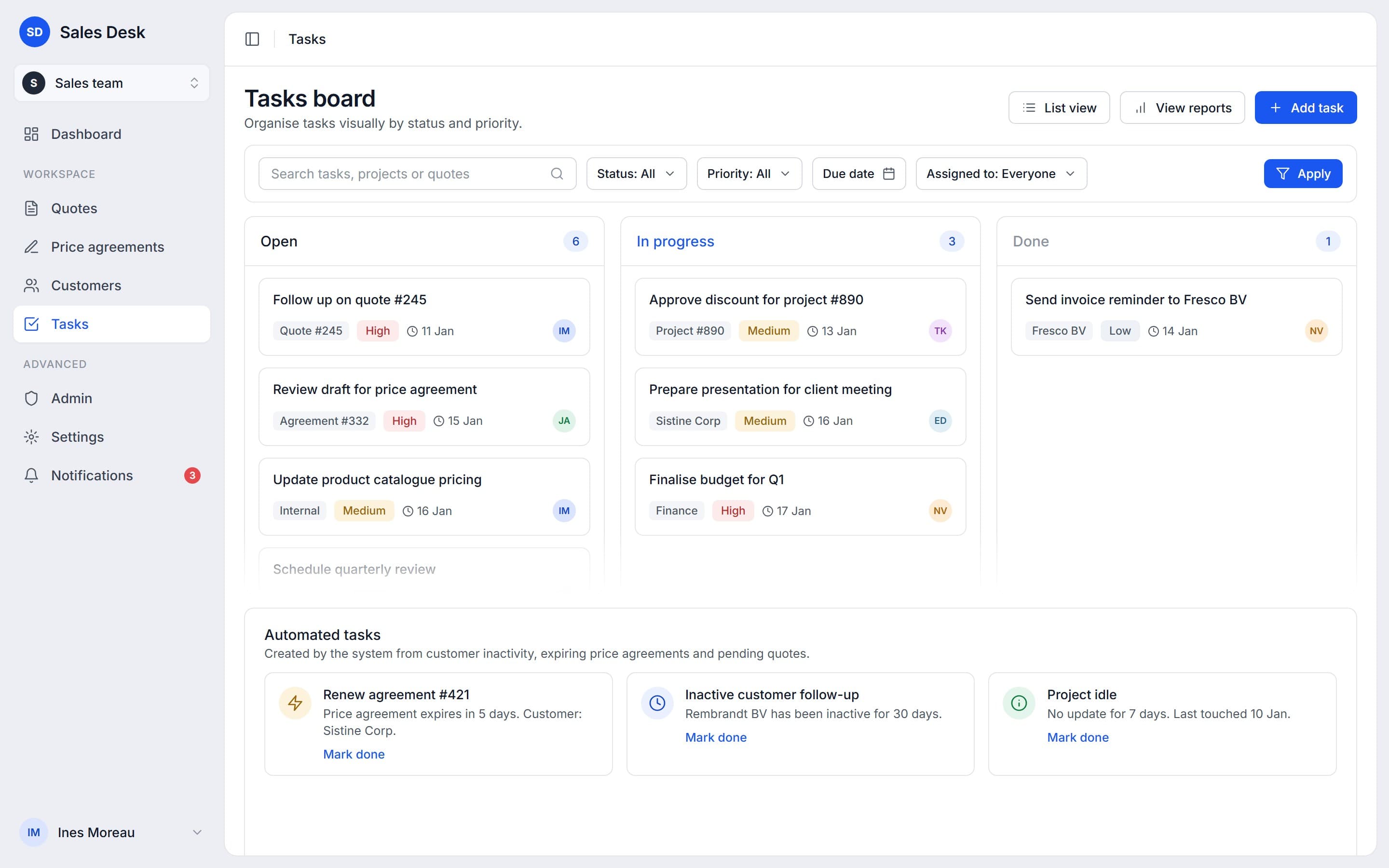Click the Agreement #332 tag

(324, 421)
